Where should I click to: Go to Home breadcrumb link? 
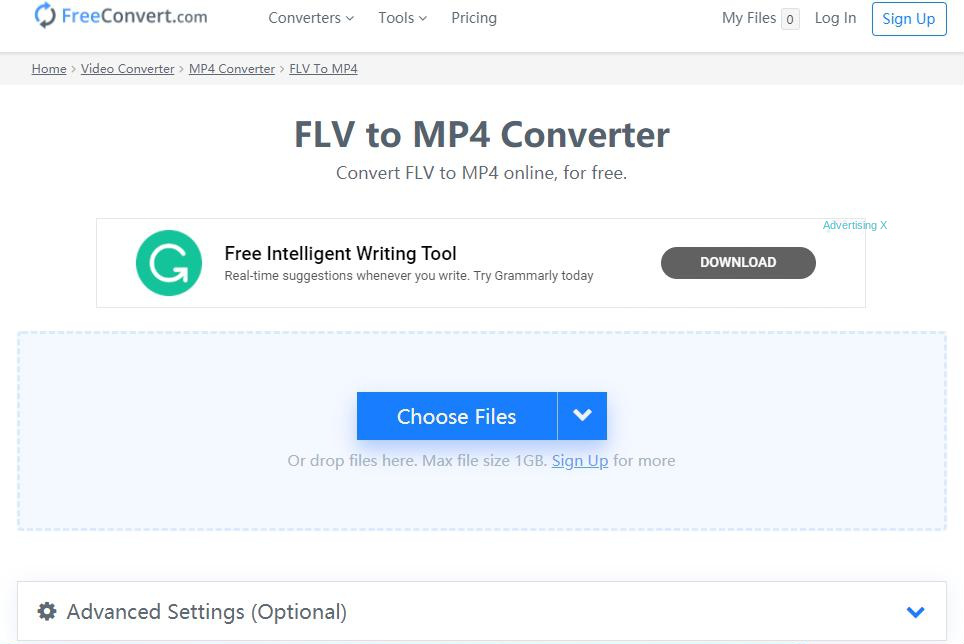(49, 69)
